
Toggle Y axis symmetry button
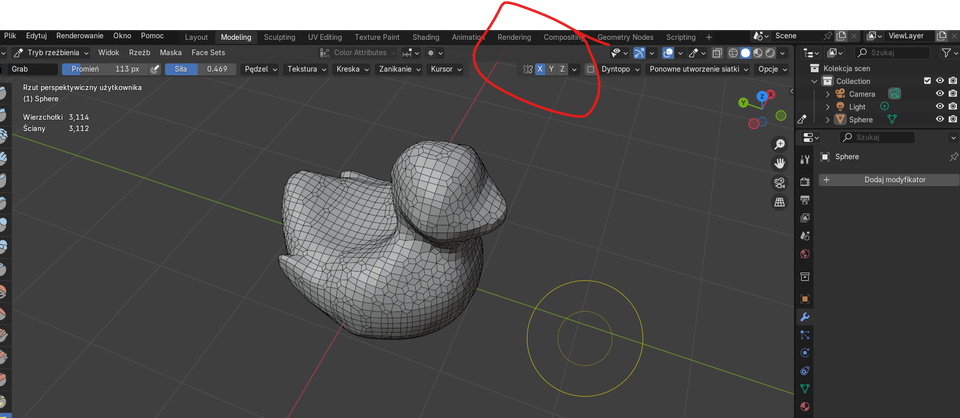pyautogui.click(x=551, y=69)
